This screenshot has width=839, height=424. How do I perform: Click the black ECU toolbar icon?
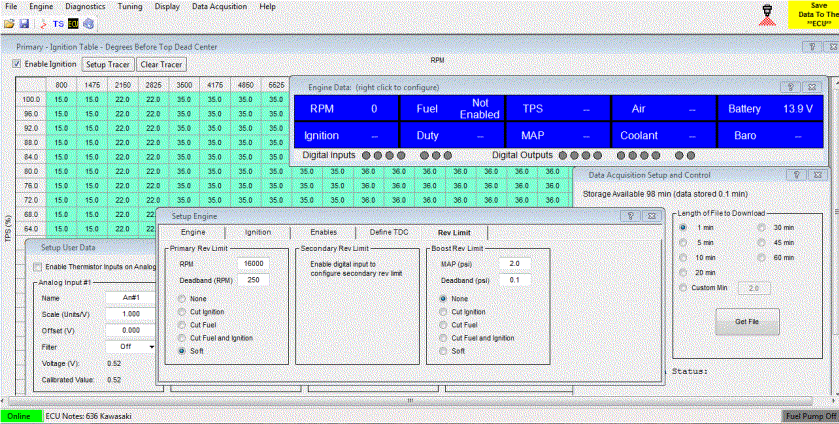pos(73,24)
